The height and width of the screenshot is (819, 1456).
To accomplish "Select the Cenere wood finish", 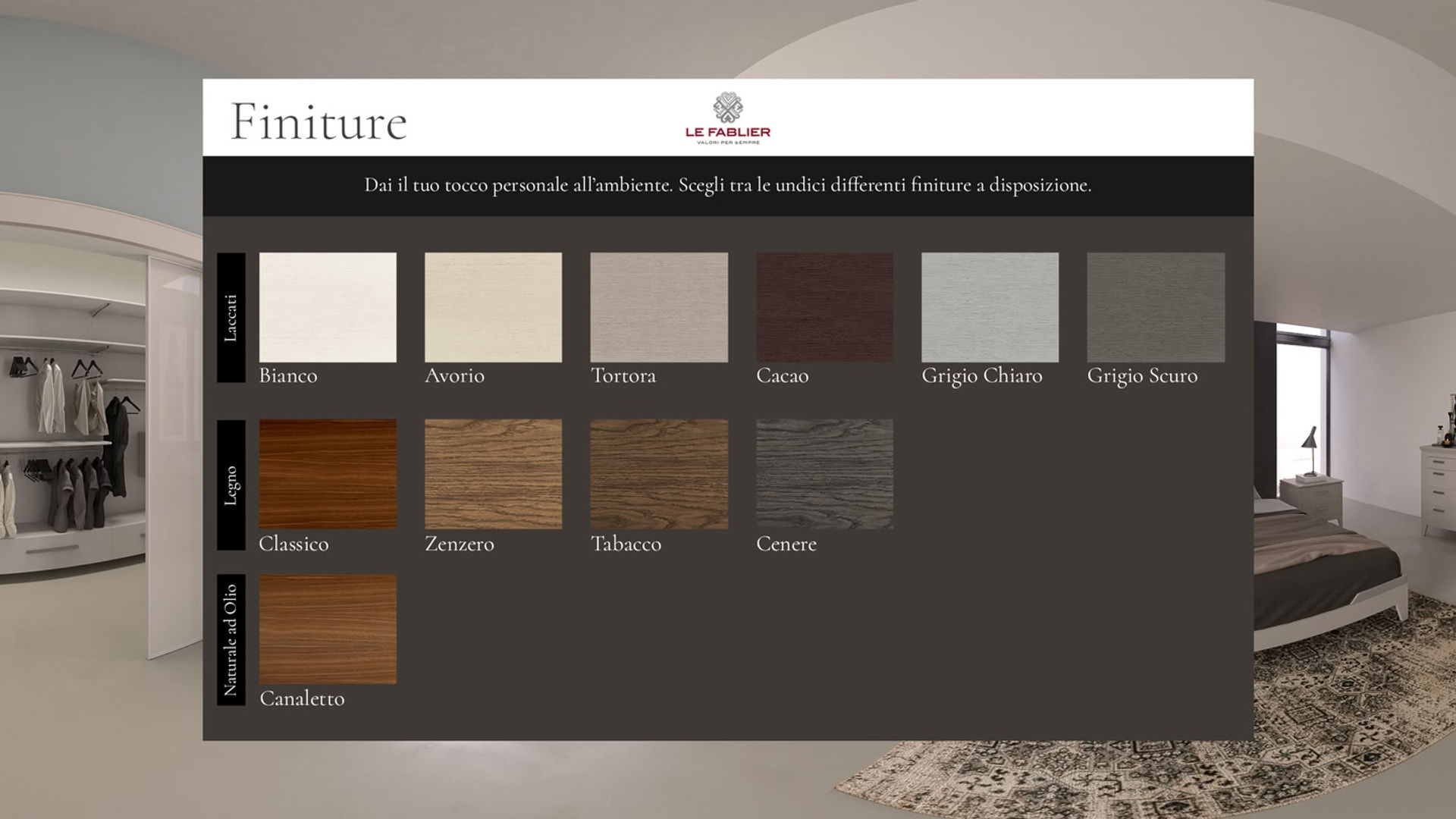I will pyautogui.click(x=824, y=474).
